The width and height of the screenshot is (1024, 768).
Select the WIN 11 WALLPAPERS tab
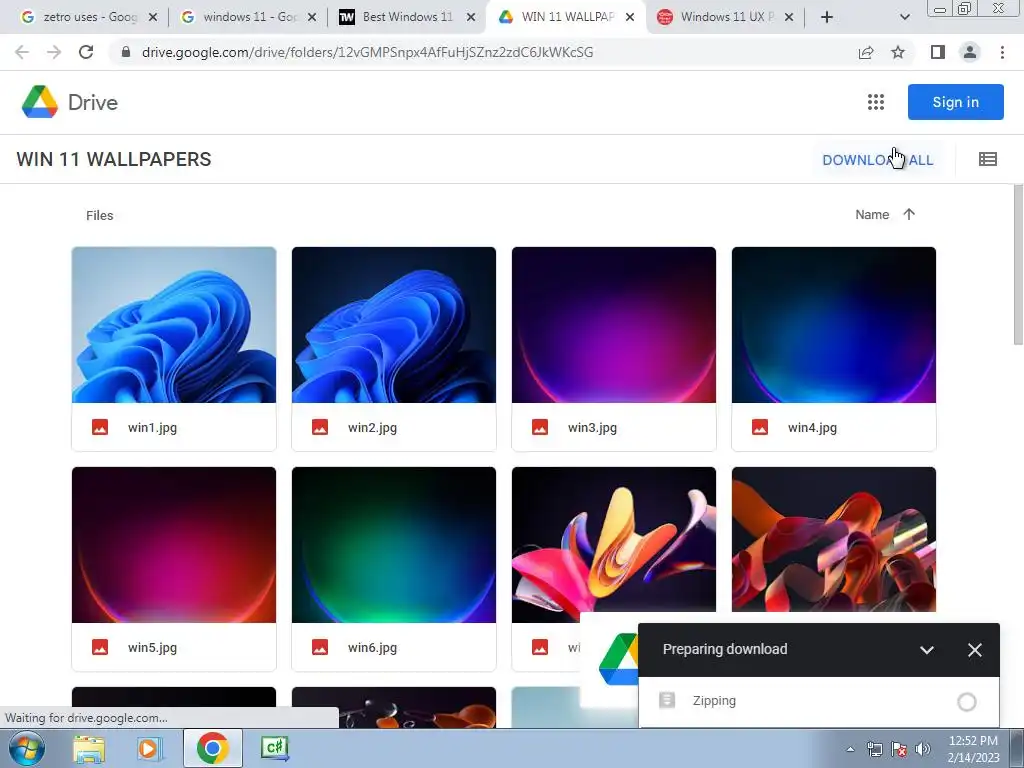567,17
